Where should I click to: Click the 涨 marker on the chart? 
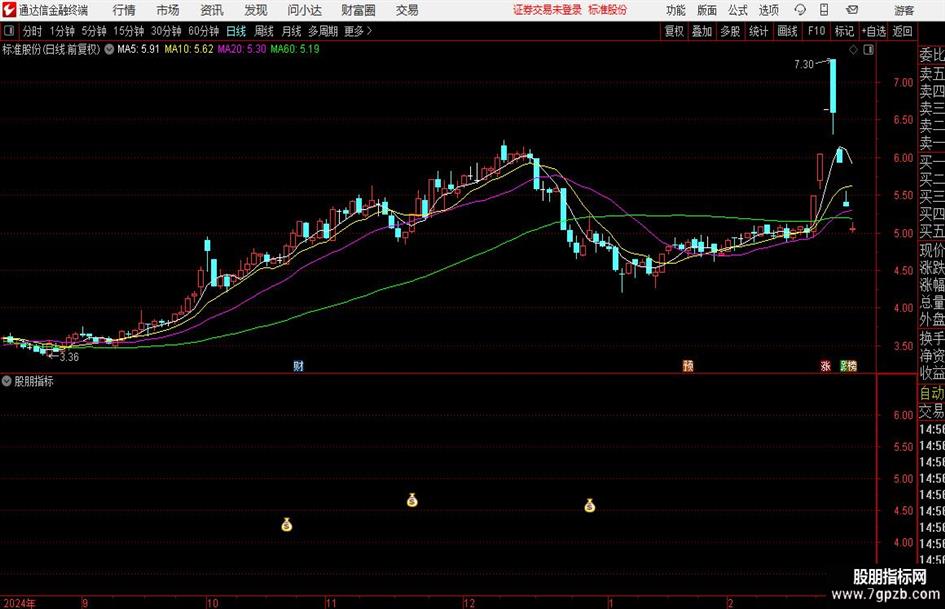(826, 365)
